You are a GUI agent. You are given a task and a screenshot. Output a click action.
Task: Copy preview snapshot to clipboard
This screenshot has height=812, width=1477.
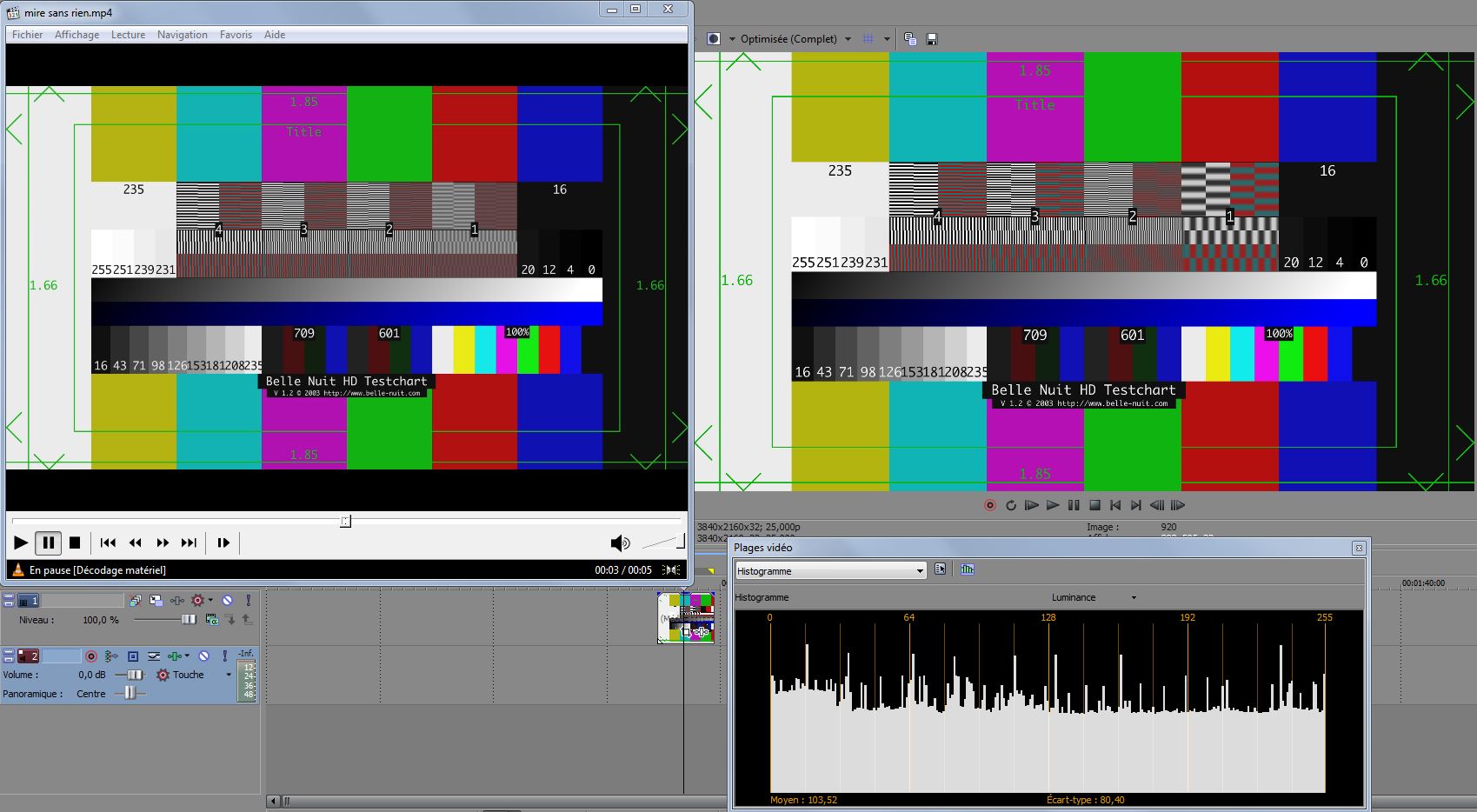point(910,39)
